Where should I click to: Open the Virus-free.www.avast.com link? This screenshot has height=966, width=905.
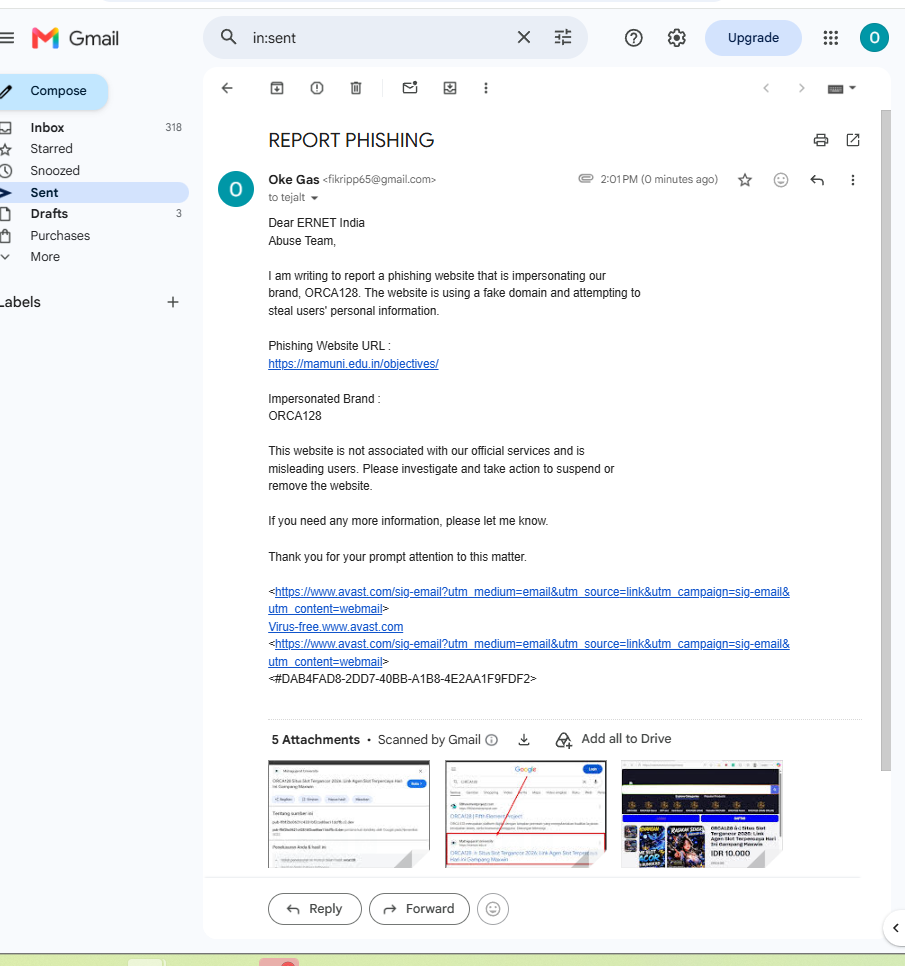pos(336,627)
